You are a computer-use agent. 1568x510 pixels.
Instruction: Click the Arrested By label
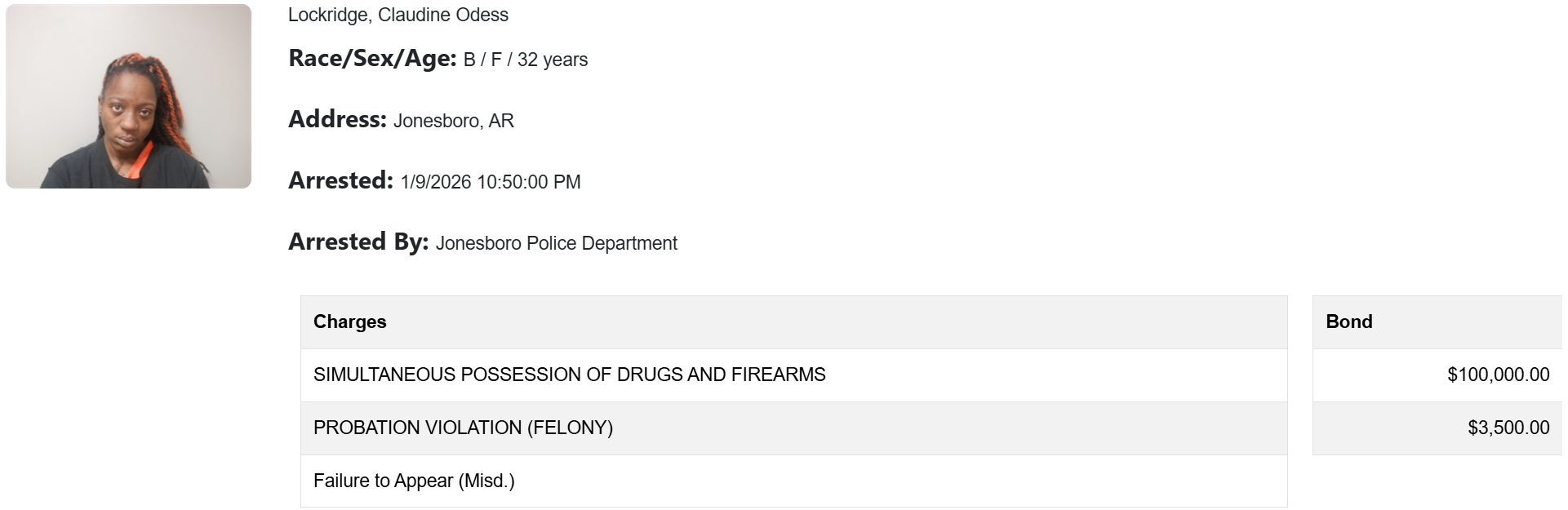coord(358,242)
